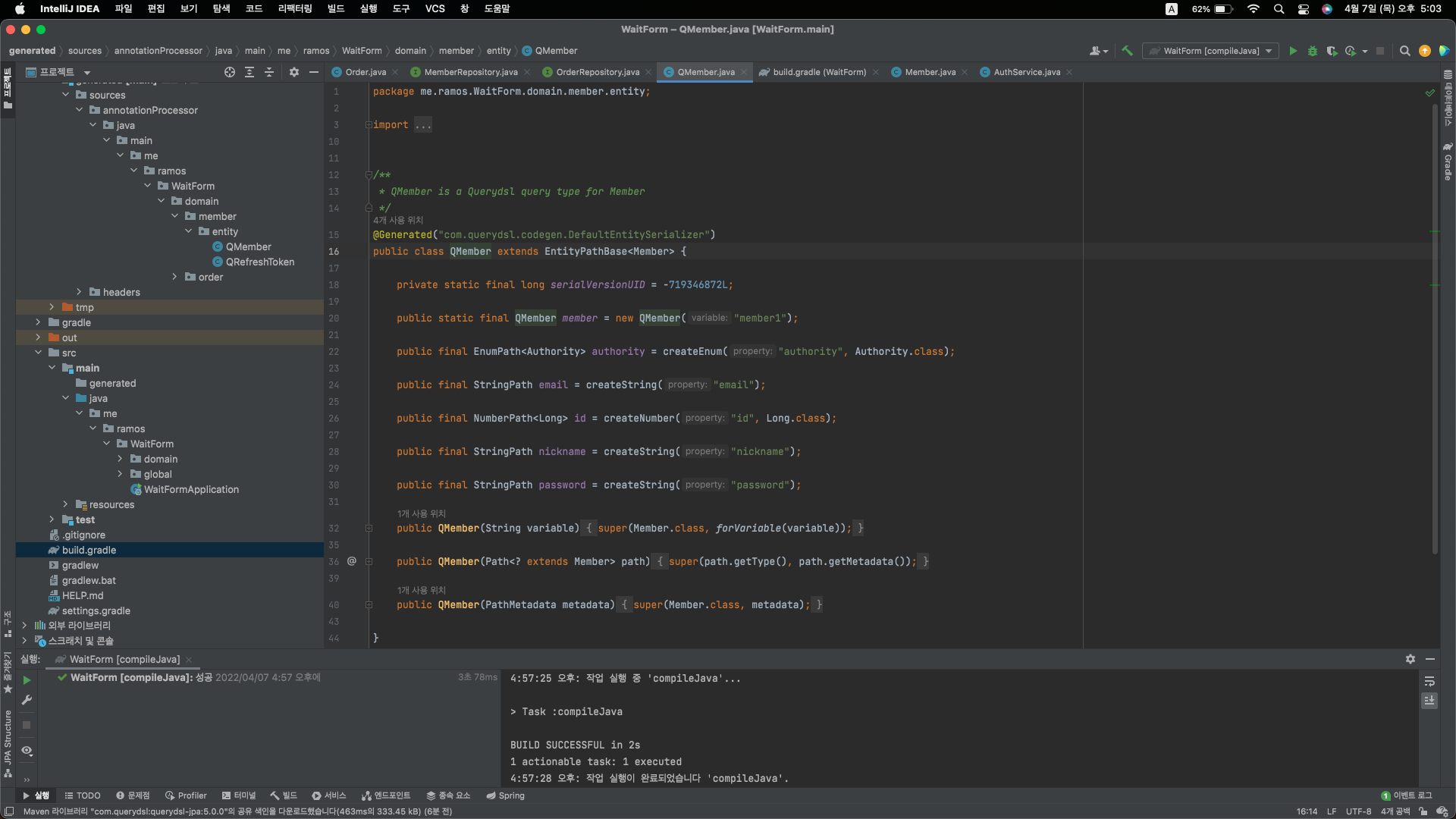This screenshot has height=819, width=1456.
Task: Toggle soft-wrap in run console
Action: 1429,681
